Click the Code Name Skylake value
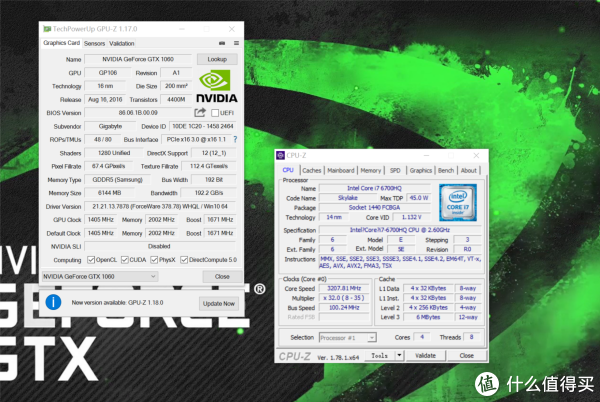This screenshot has height=402, width=600. 347,198
